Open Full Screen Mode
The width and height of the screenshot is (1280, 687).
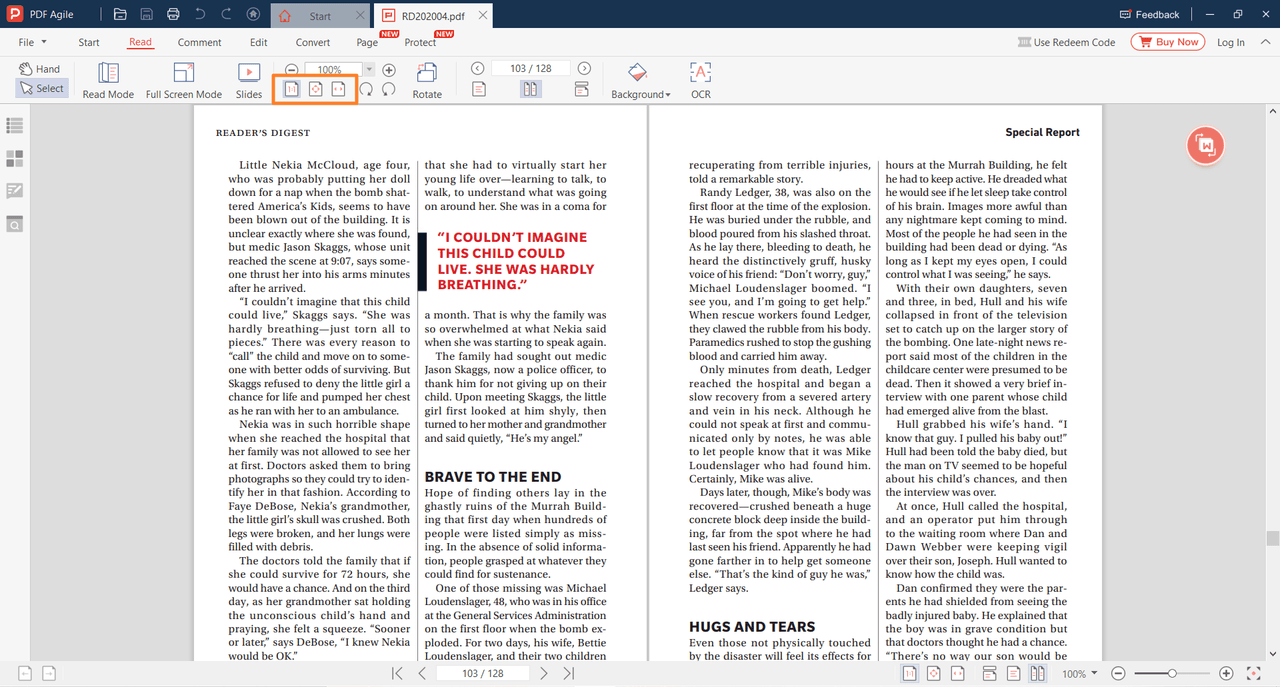[x=183, y=80]
